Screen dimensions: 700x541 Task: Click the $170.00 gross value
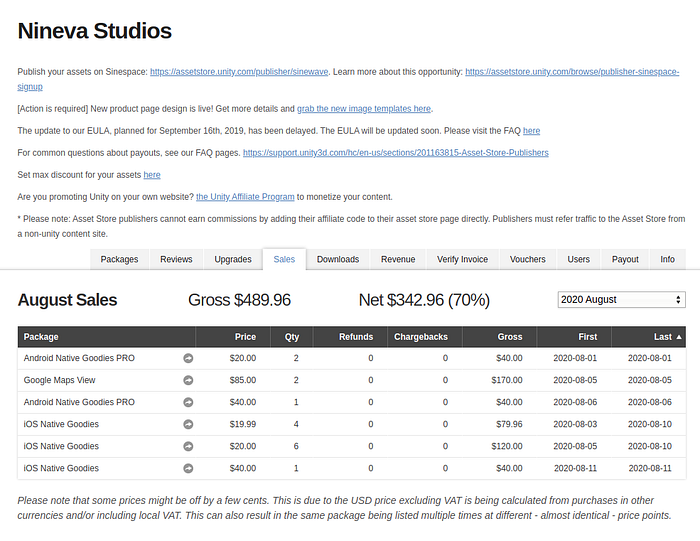tap(507, 380)
